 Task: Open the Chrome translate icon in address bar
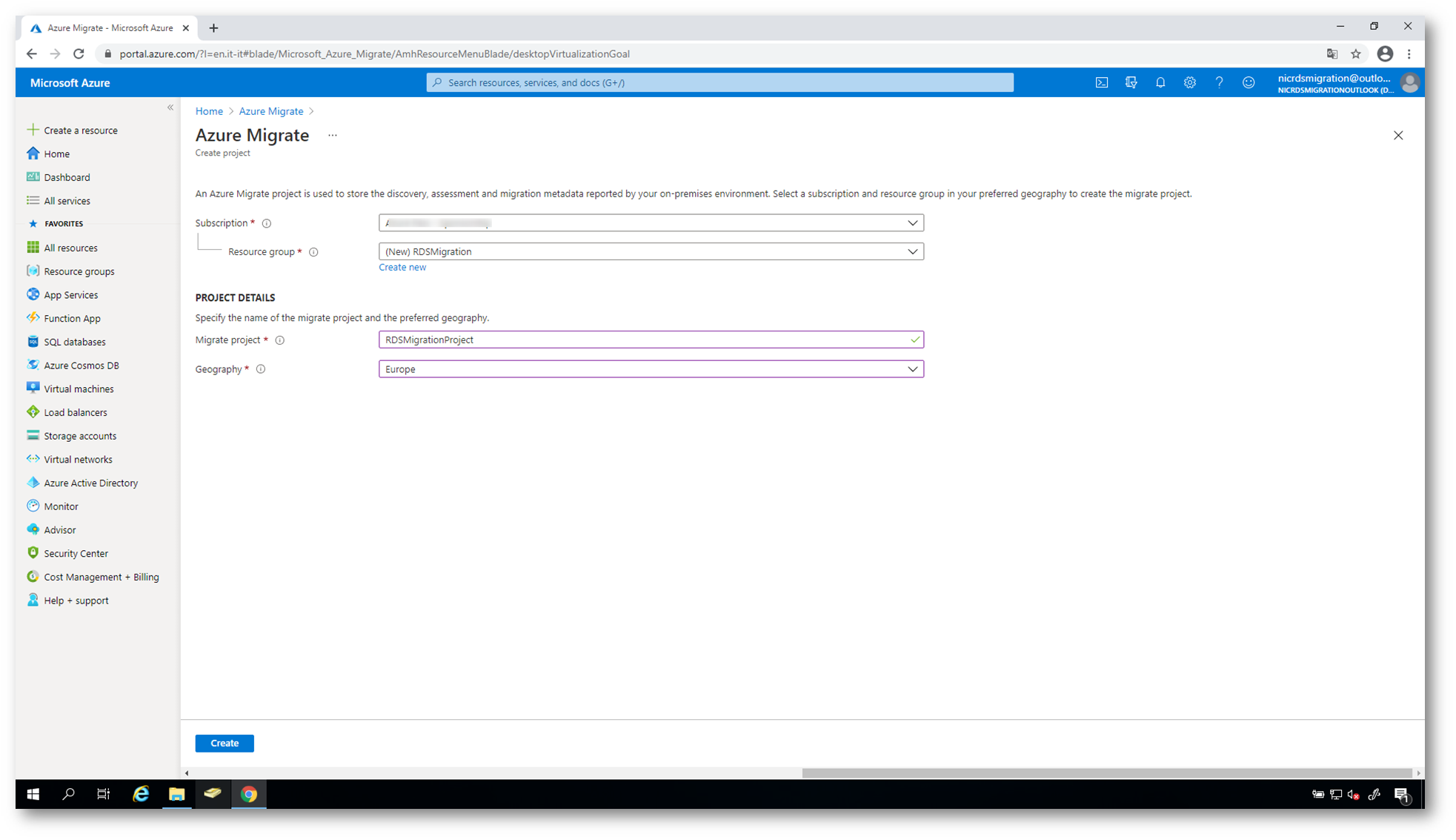[x=1332, y=53]
